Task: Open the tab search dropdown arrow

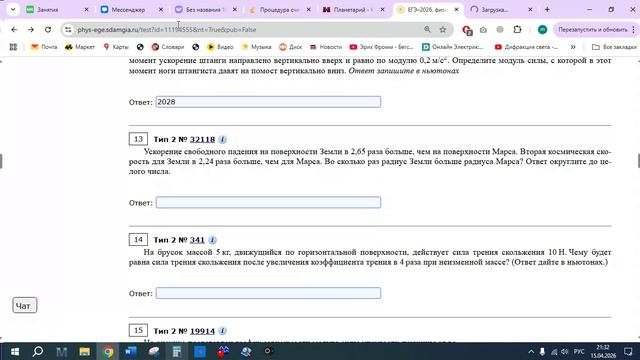Action: 13,9
